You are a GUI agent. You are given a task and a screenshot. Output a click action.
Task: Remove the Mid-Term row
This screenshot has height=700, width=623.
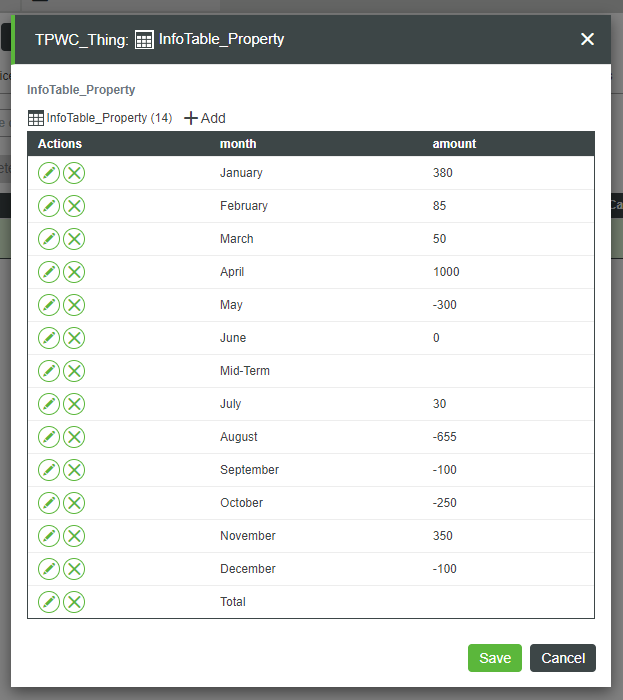74,371
